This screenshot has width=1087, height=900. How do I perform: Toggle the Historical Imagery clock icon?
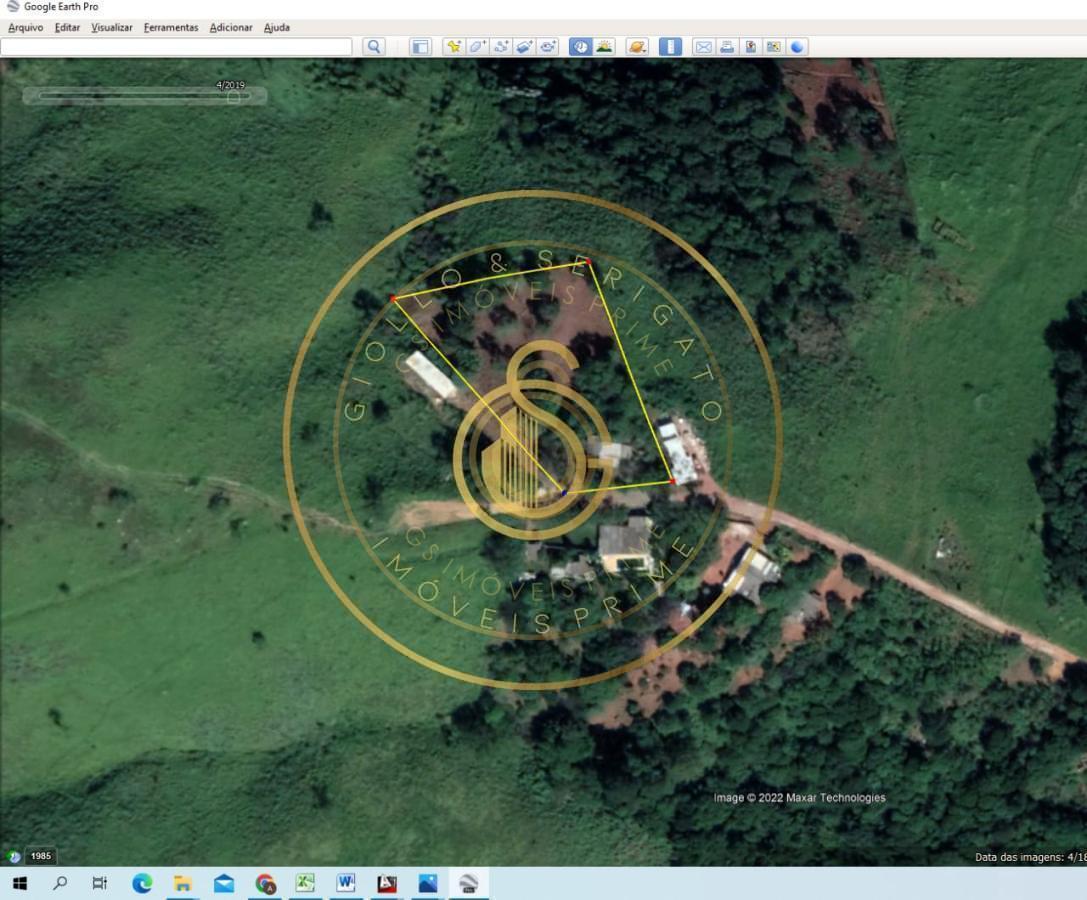point(580,46)
